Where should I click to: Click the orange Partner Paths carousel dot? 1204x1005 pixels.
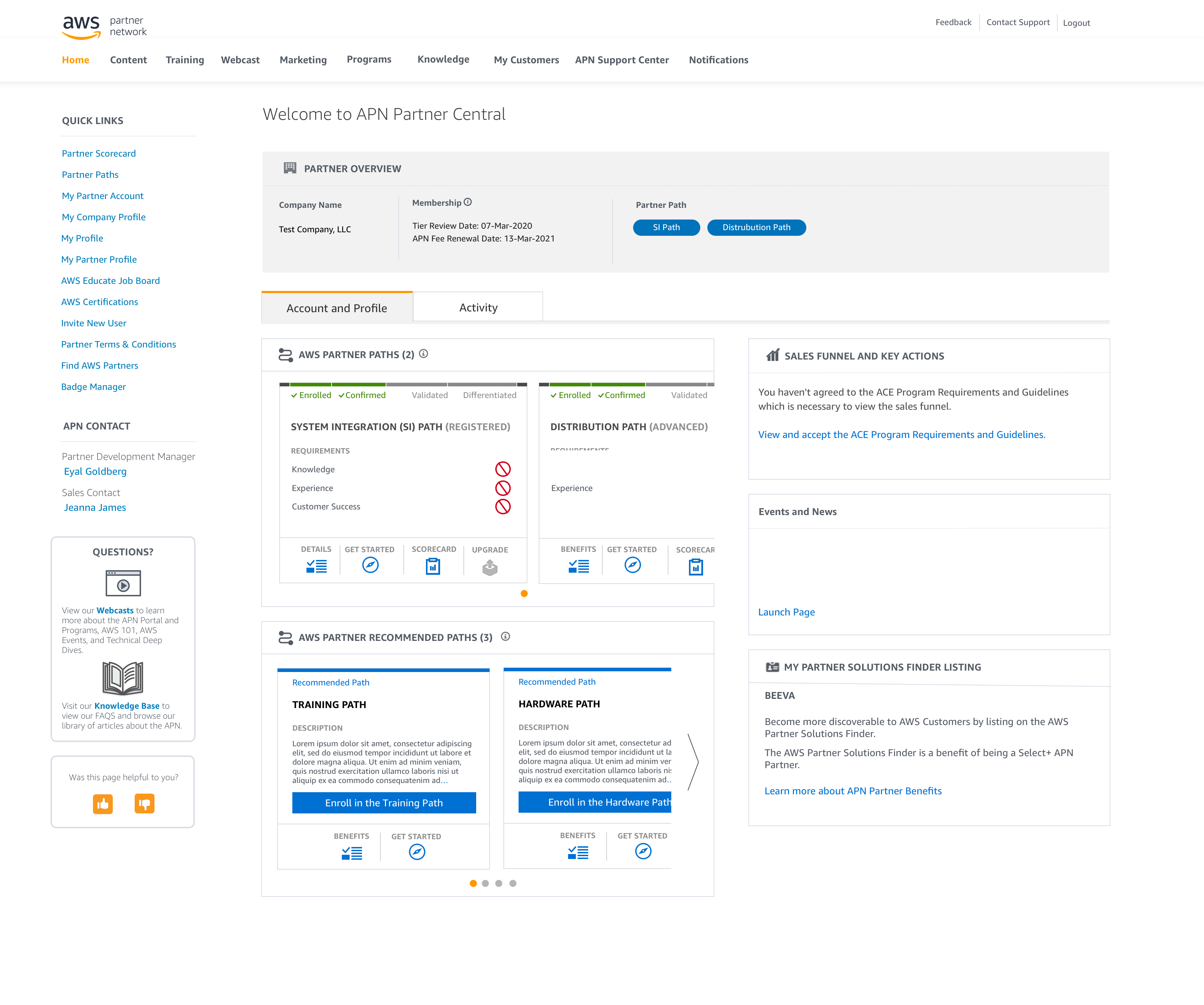524,594
